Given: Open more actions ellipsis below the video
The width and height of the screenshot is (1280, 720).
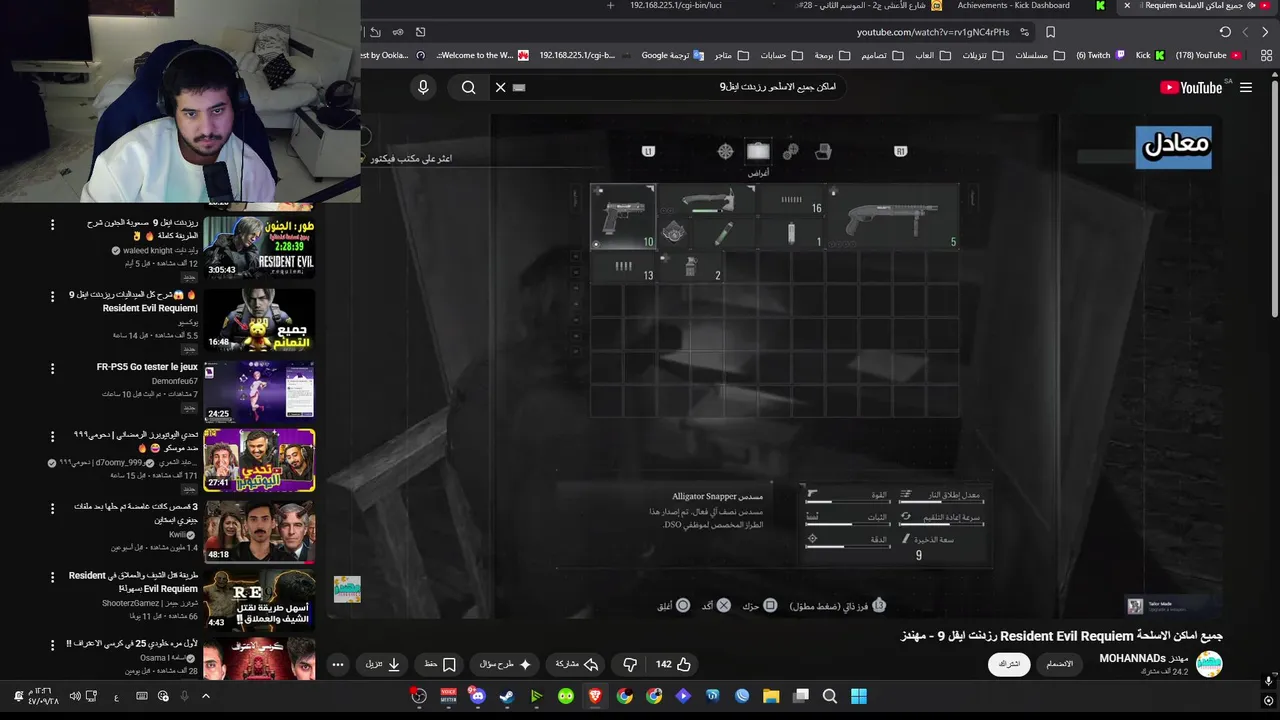Looking at the screenshot, I should pyautogui.click(x=338, y=664).
